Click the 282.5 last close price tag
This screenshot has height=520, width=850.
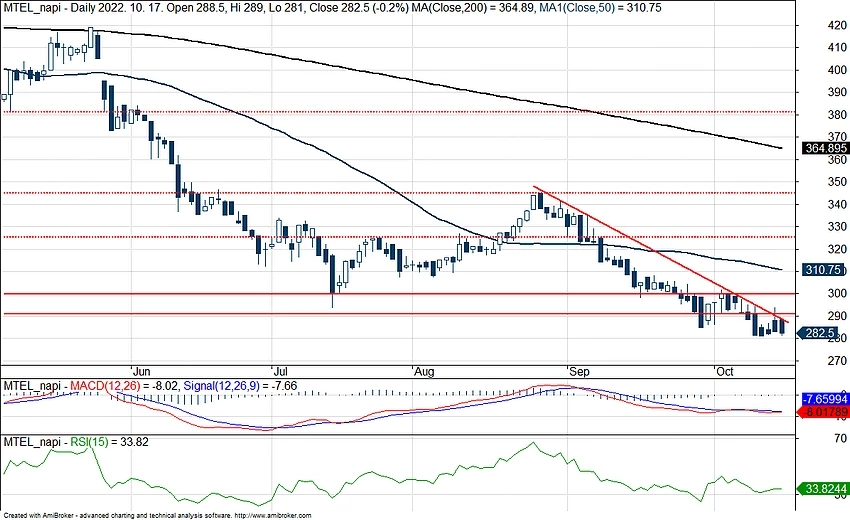pos(819,333)
